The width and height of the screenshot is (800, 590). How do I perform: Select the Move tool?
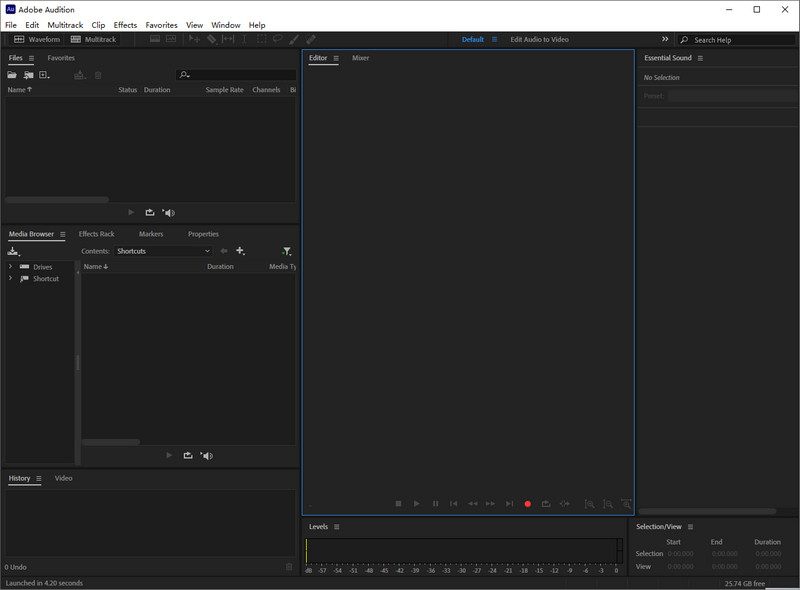195,39
